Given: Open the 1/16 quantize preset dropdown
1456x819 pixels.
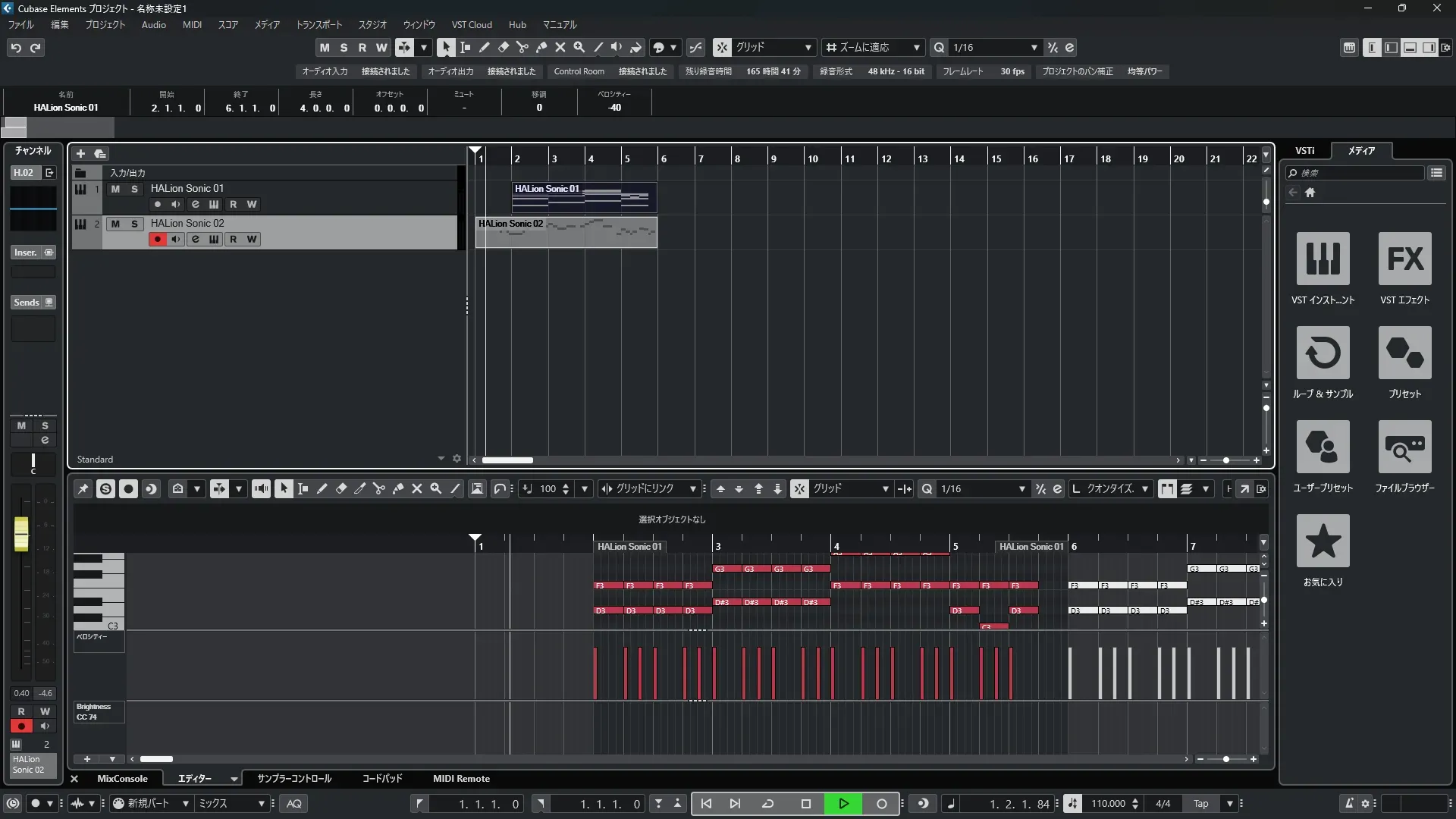Looking at the screenshot, I should (x=1034, y=47).
